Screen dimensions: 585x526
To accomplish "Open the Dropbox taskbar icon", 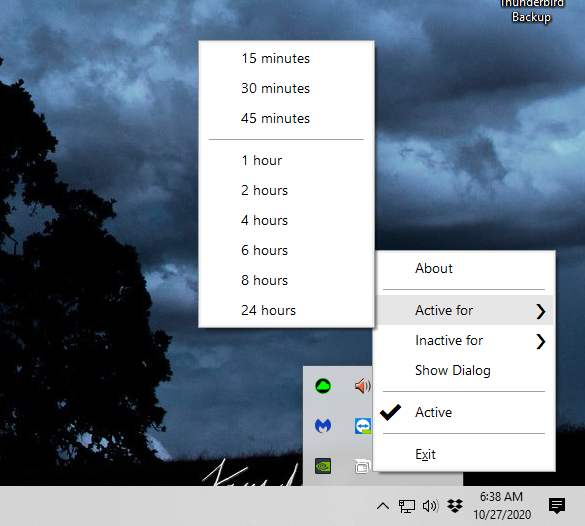I will coord(455,506).
